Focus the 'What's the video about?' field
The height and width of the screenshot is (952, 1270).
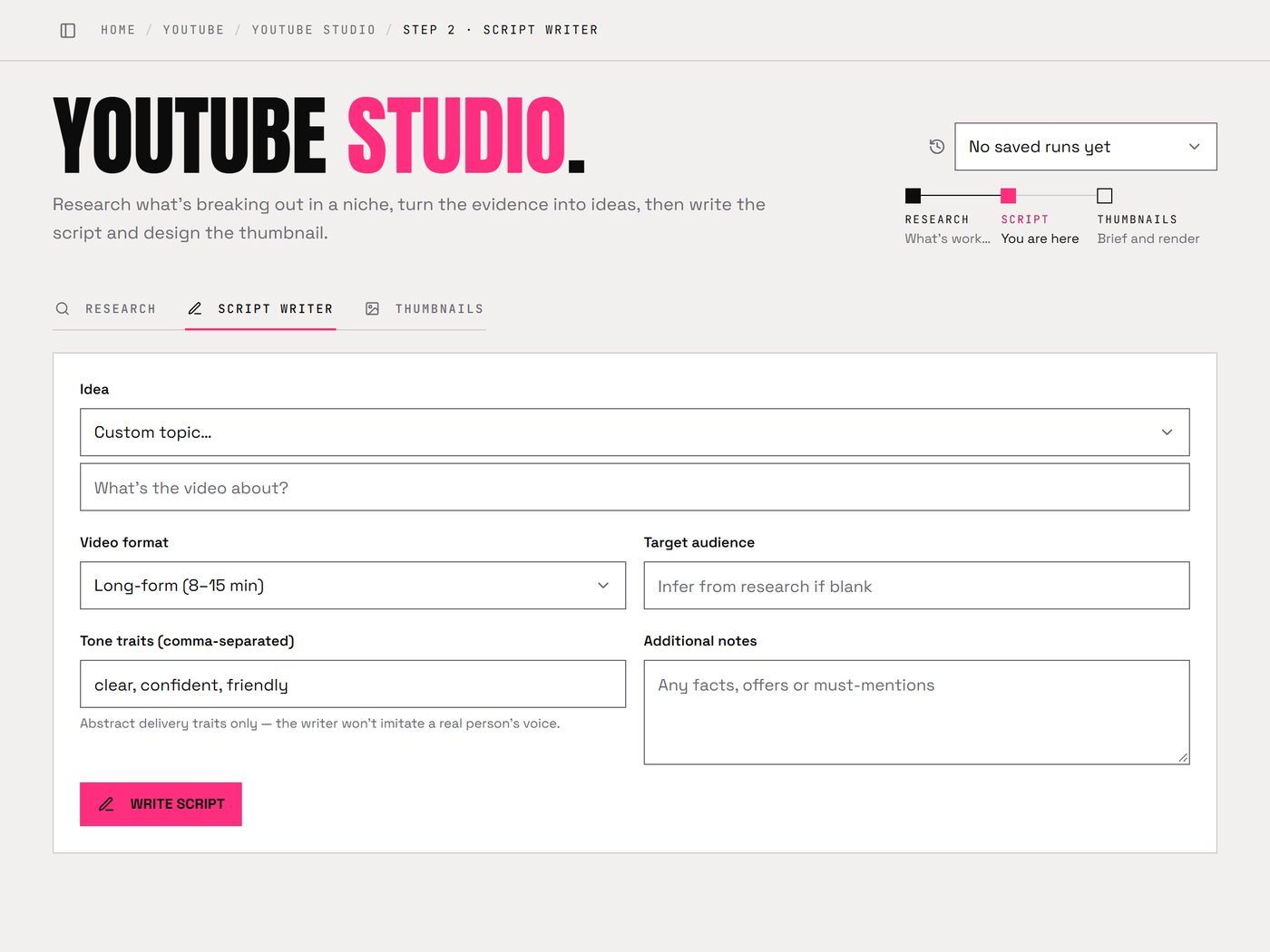coord(635,488)
